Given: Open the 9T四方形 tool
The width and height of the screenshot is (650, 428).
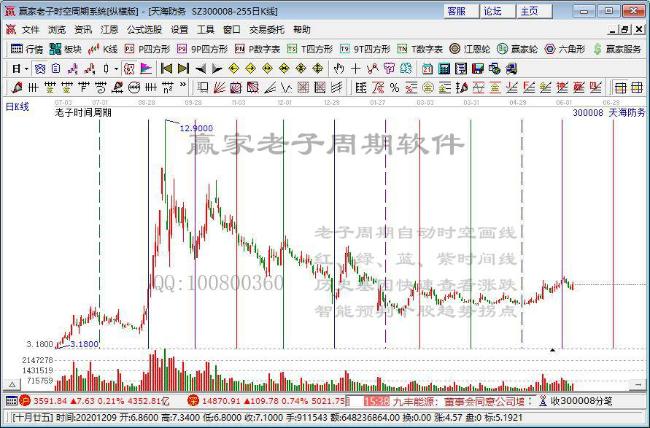Looking at the screenshot, I should coord(365,49).
